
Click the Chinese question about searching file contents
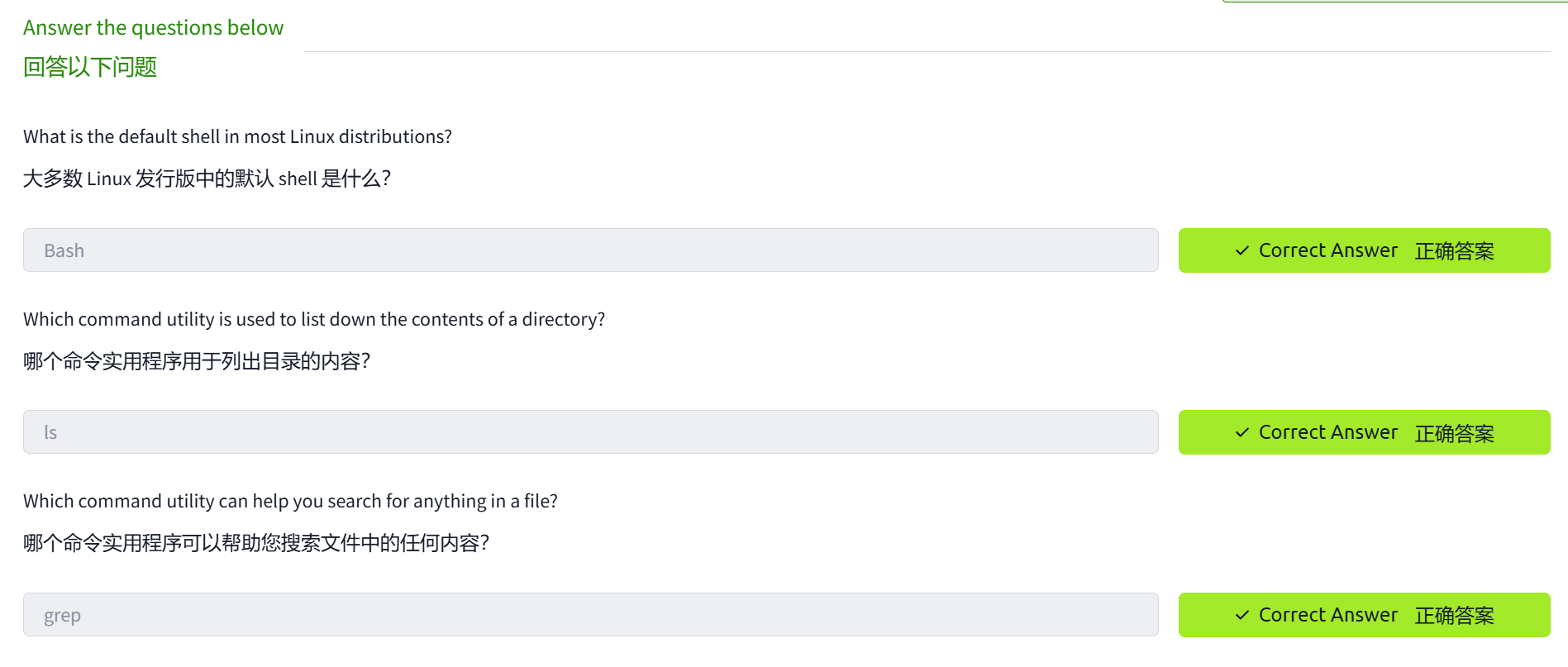click(x=256, y=543)
